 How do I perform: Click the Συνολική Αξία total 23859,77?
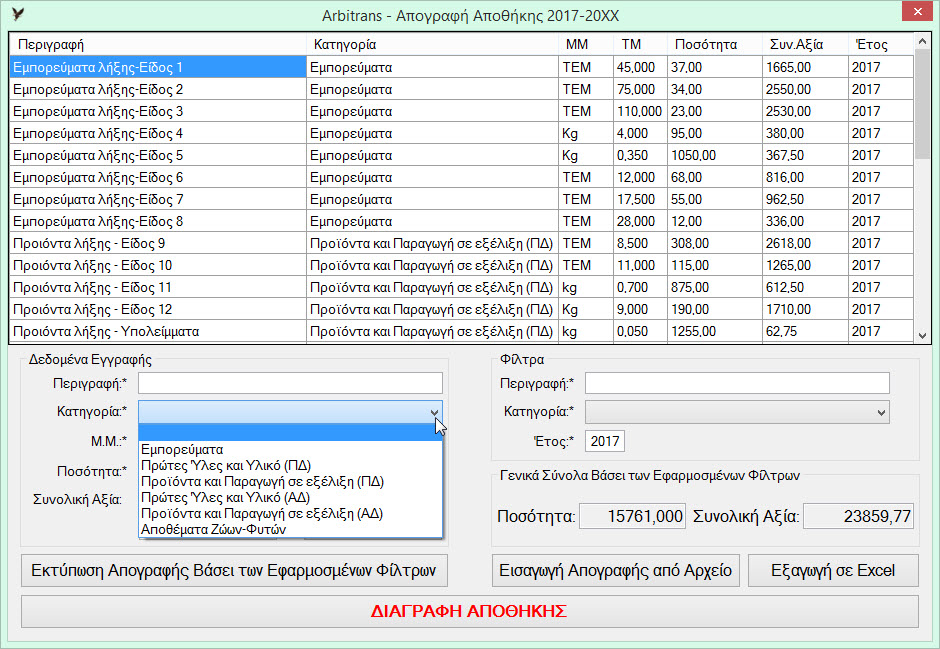click(x=858, y=517)
